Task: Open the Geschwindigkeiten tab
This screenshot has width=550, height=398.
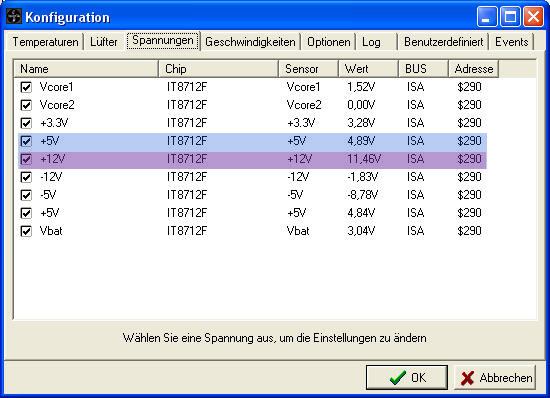Action: coord(250,42)
